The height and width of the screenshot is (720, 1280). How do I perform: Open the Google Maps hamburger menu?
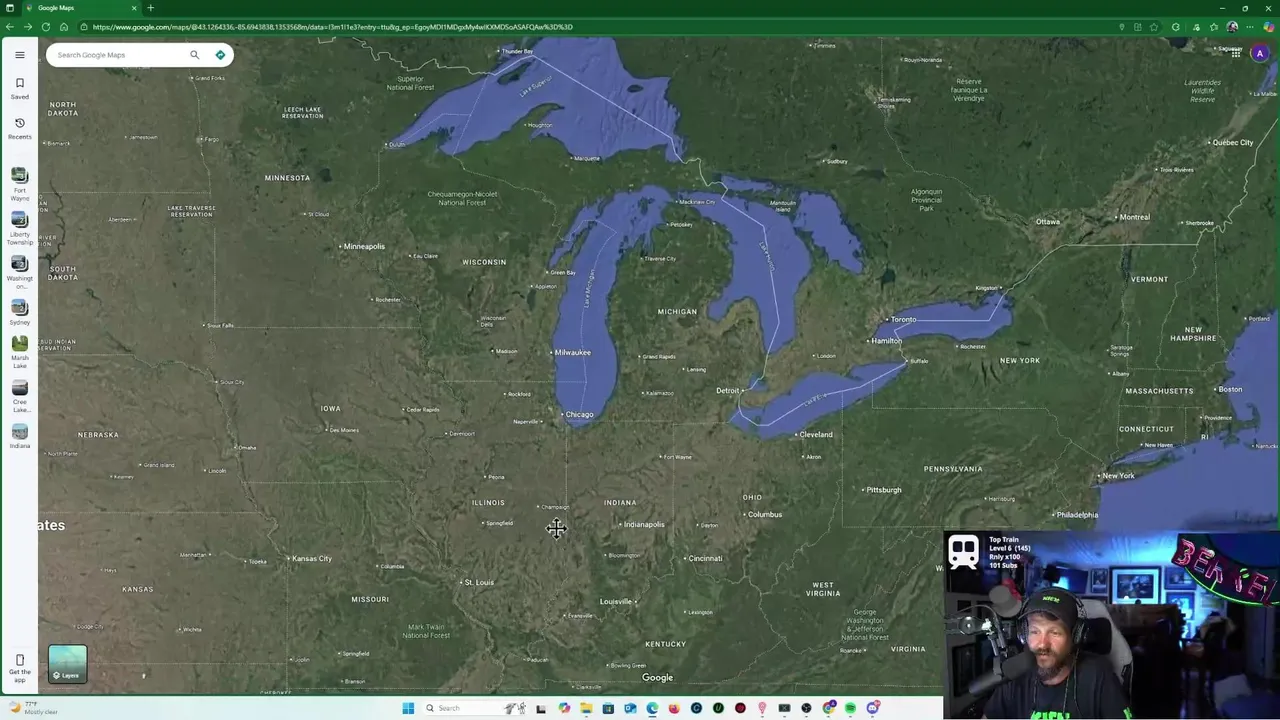click(19, 55)
